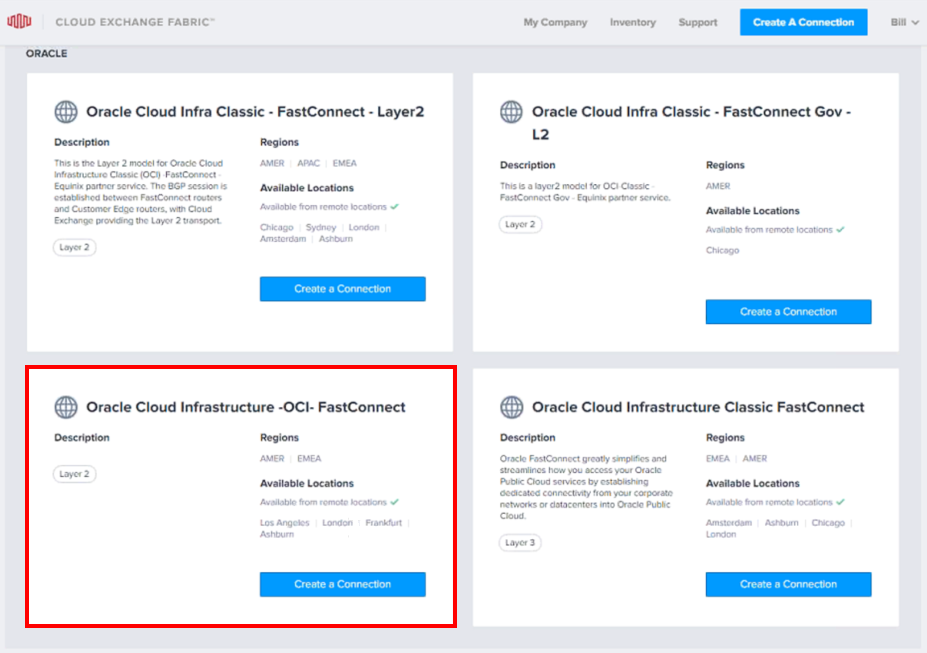This screenshot has height=653, width=927.
Task: Click title Oracle Cloud Infrastructure -OCI- FastConnect
Action: pyautogui.click(x=246, y=407)
